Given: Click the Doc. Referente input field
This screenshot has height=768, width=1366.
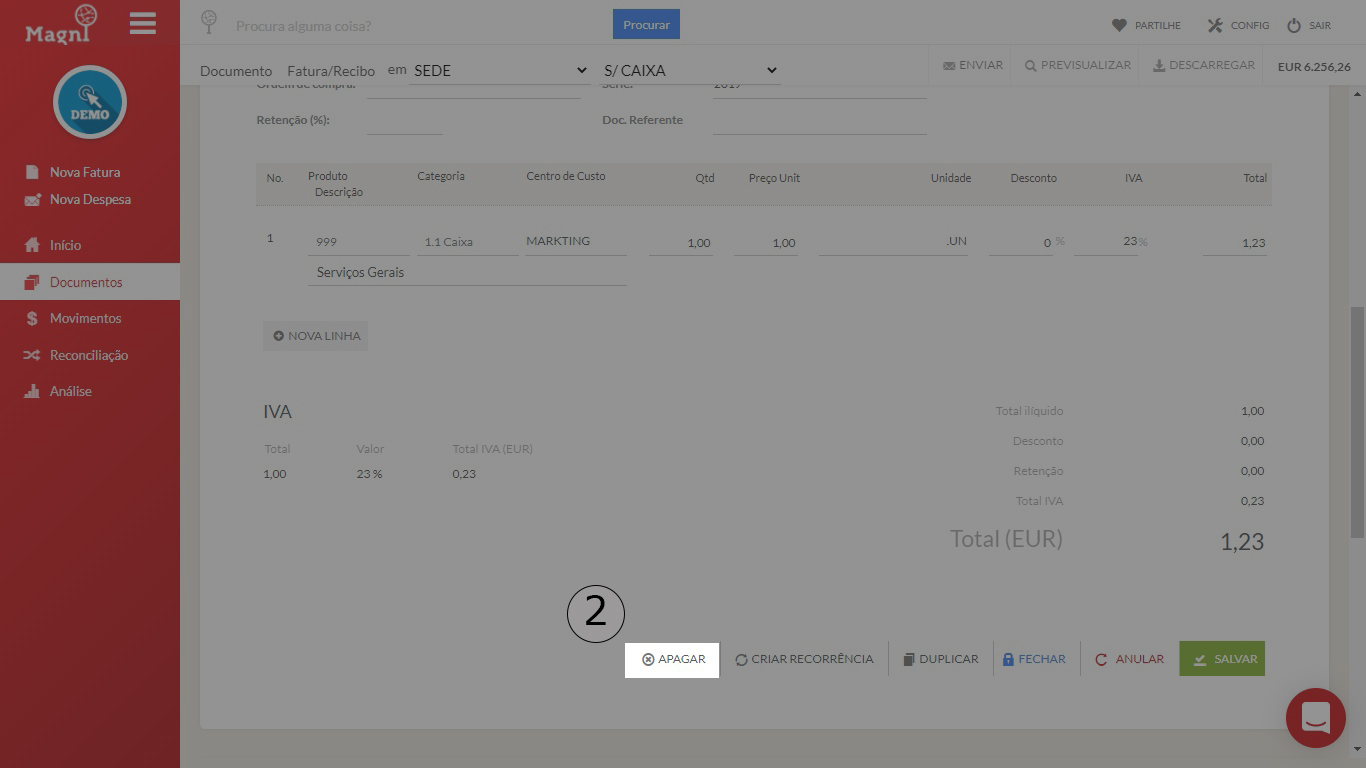Looking at the screenshot, I should click(820, 121).
